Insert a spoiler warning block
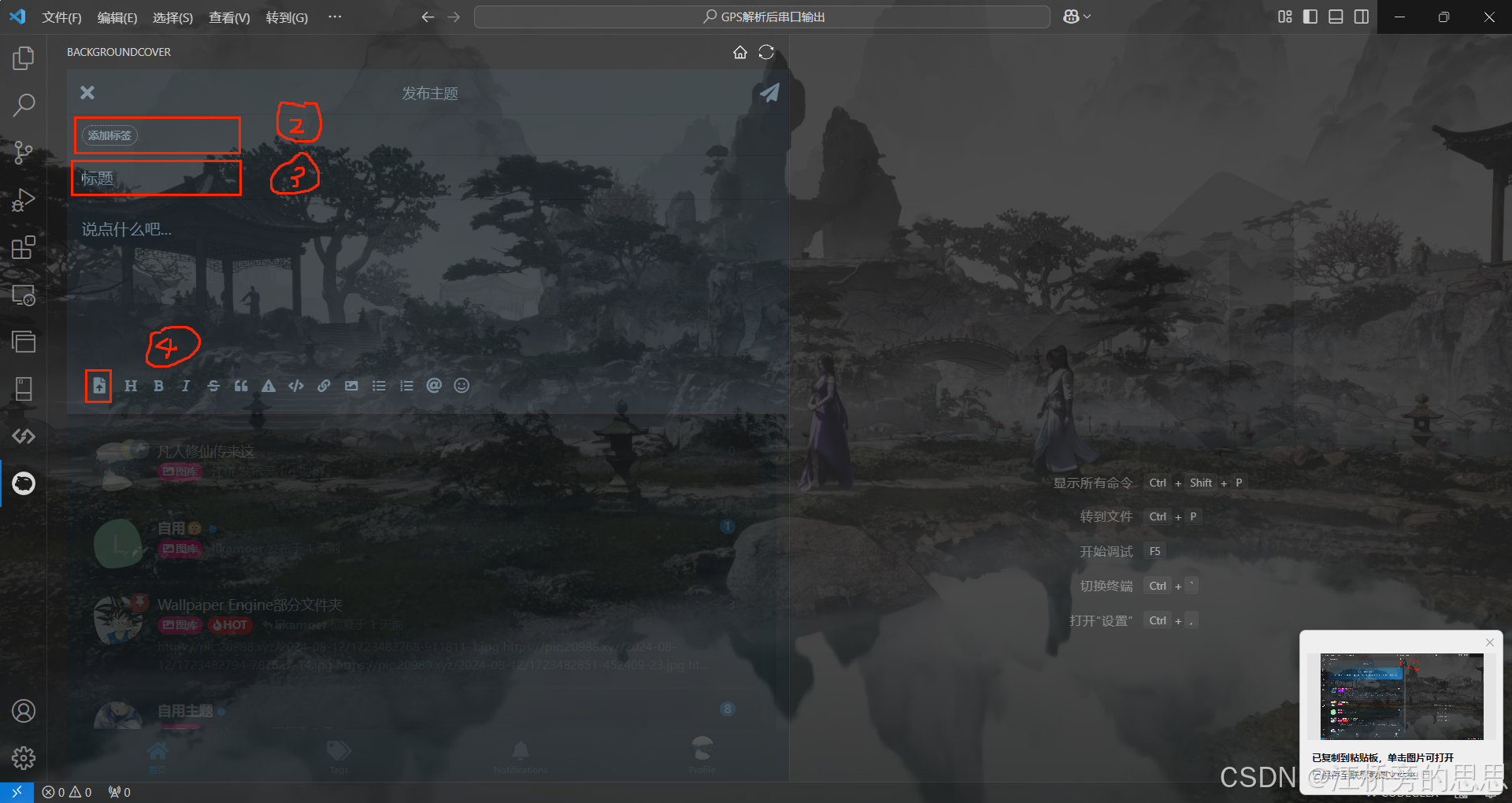The width and height of the screenshot is (1512, 803). (x=269, y=386)
